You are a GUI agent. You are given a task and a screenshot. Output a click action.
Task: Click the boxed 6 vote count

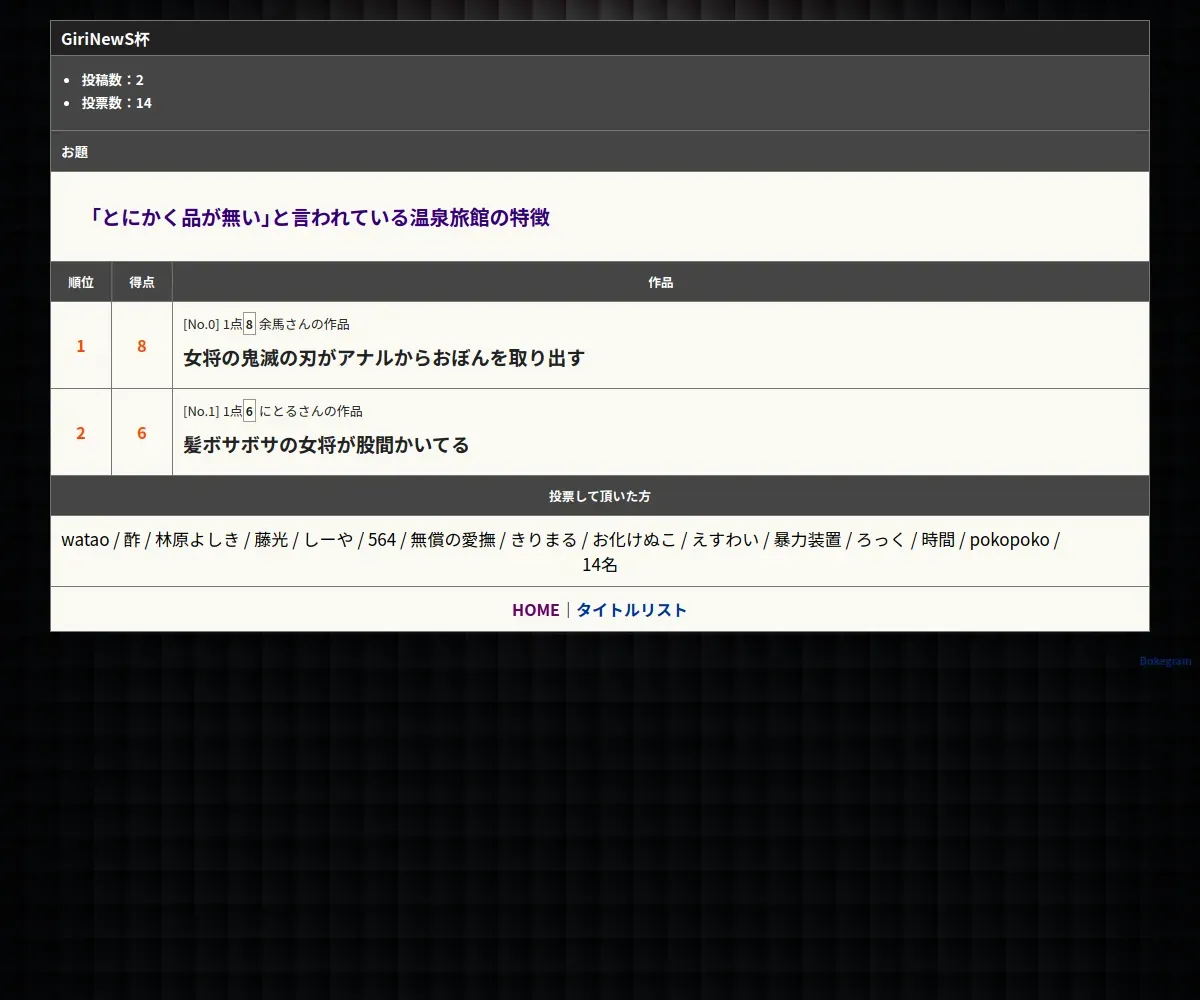pyautogui.click(x=249, y=411)
